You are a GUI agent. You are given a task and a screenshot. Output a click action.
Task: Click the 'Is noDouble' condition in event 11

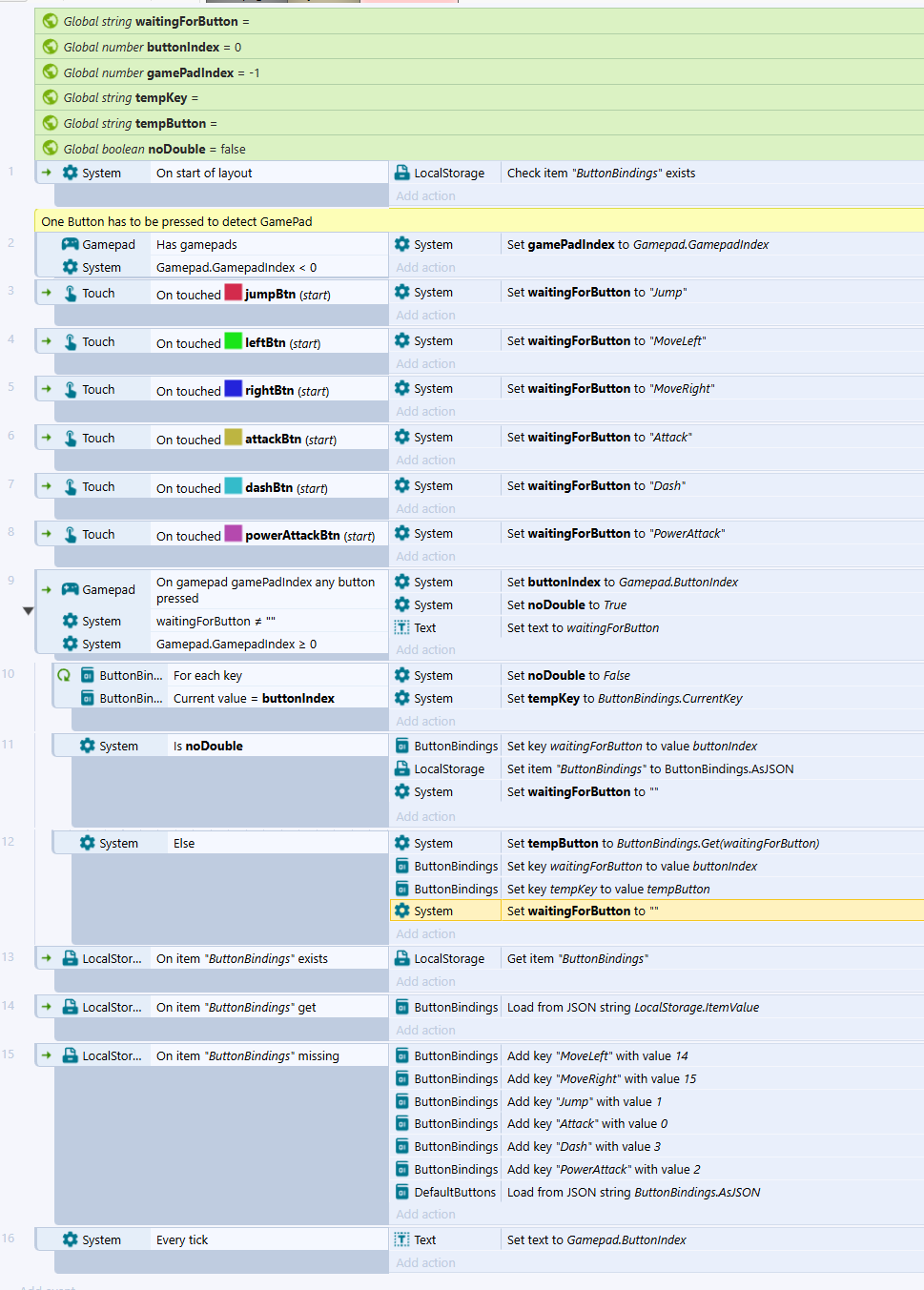(208, 746)
